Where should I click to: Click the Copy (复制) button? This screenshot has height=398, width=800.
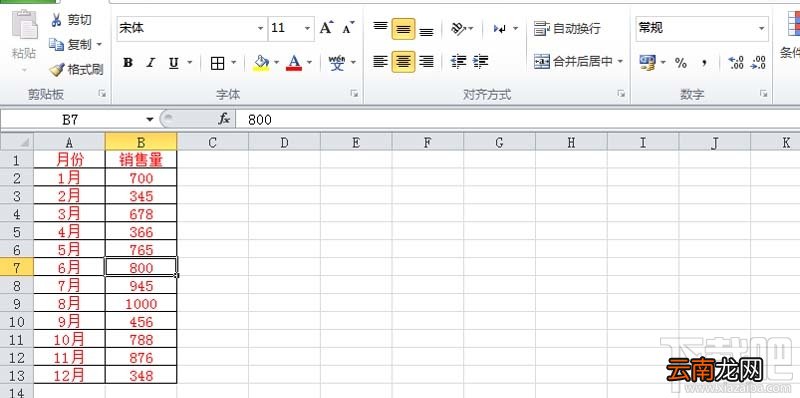[70, 45]
